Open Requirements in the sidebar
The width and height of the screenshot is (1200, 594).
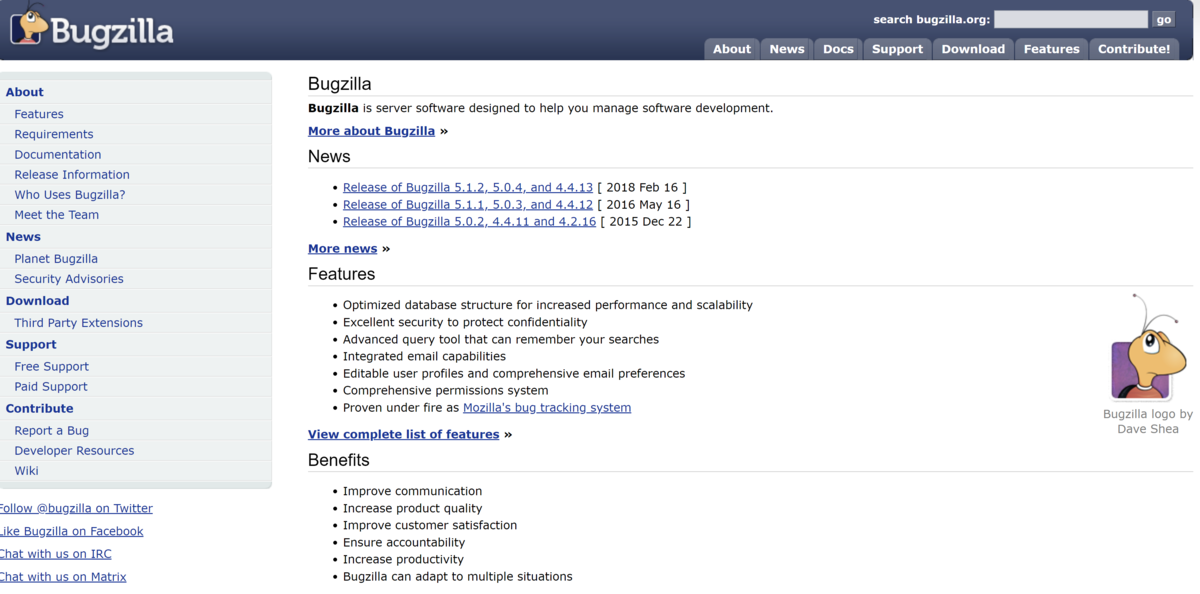click(x=54, y=134)
